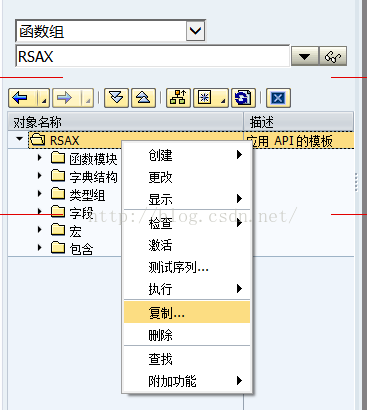Choose 激活 from context menu
The height and width of the screenshot is (410, 367).
tap(187, 245)
